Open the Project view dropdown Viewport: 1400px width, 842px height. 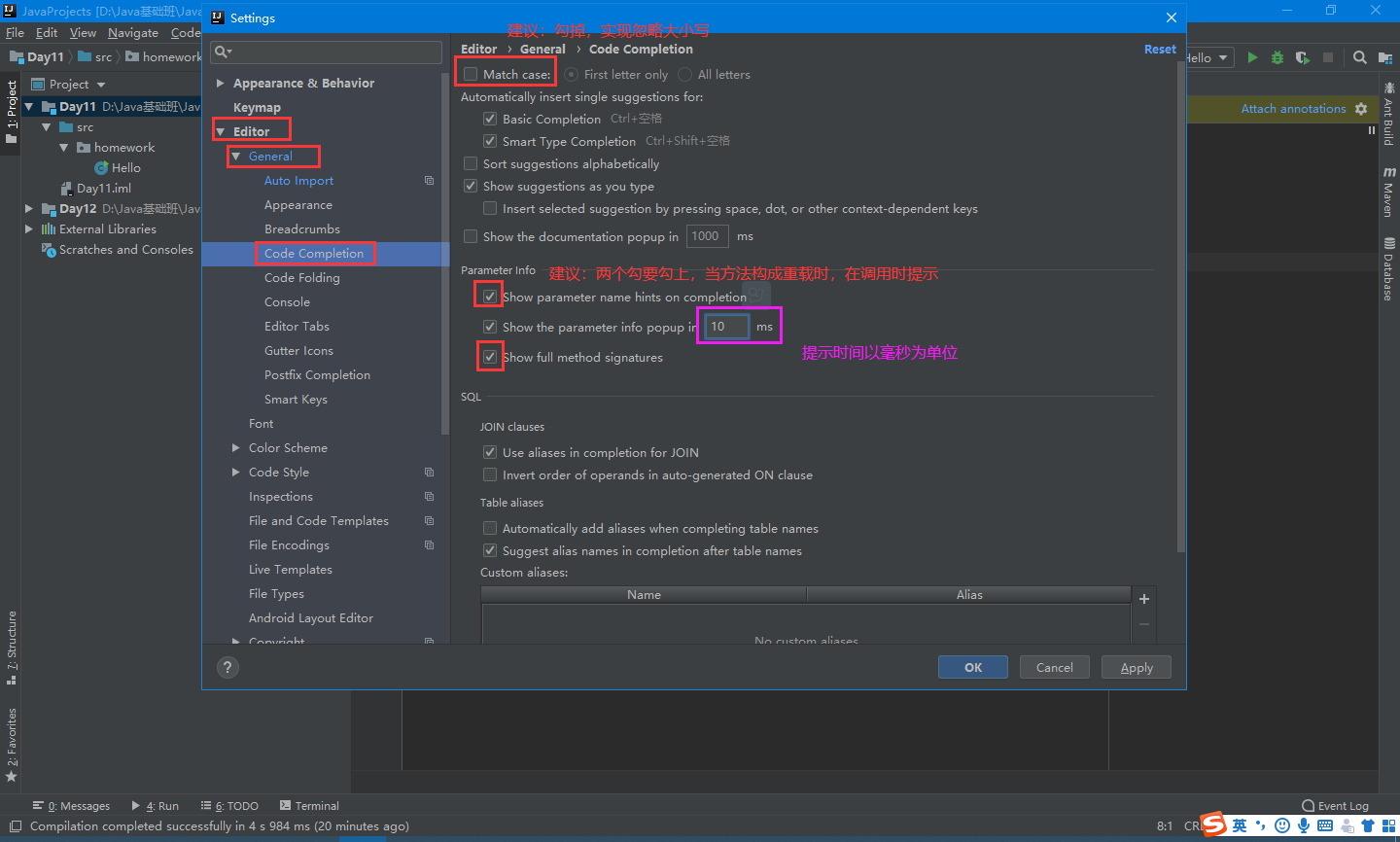(100, 85)
